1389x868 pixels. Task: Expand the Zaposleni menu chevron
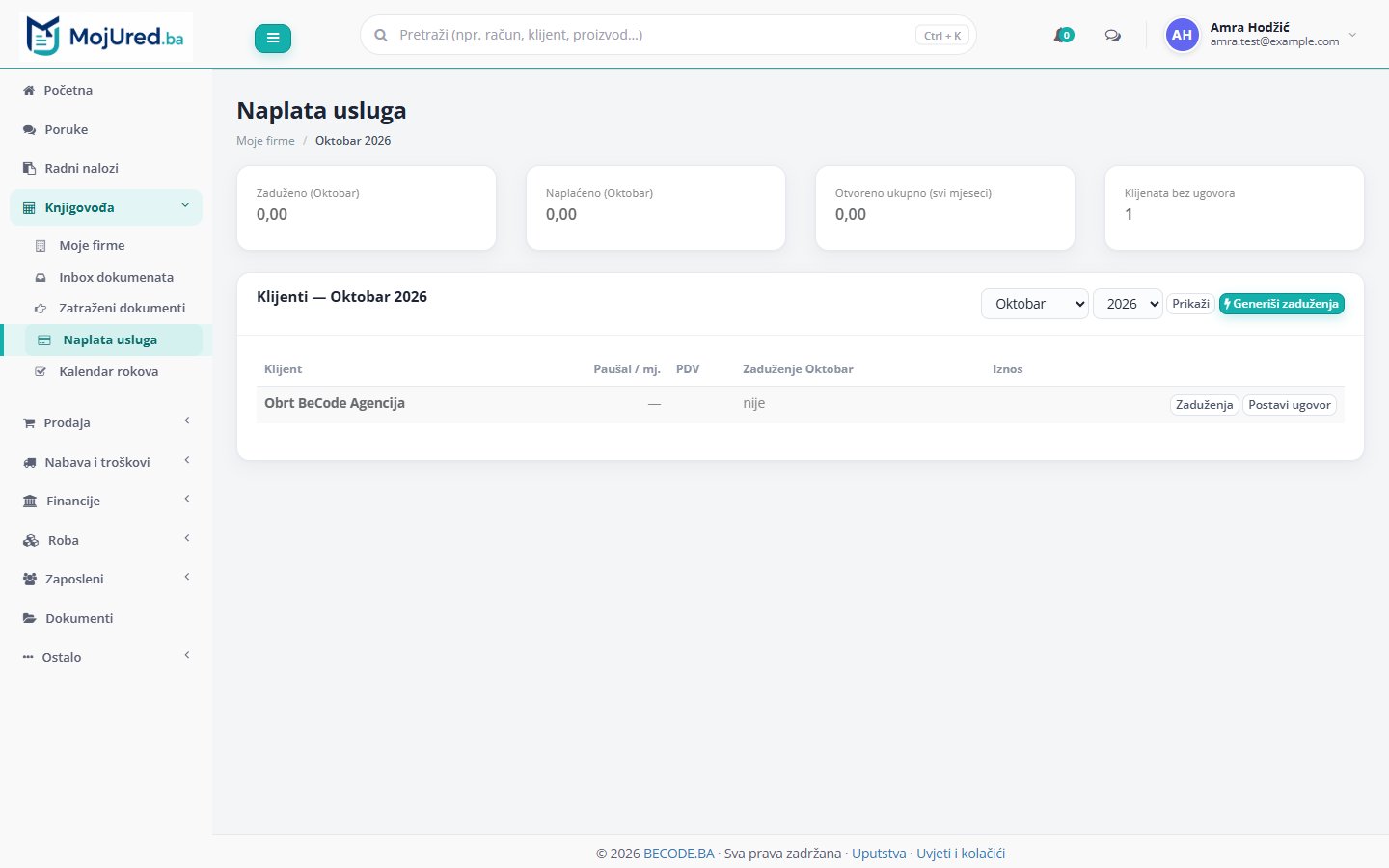(187, 577)
